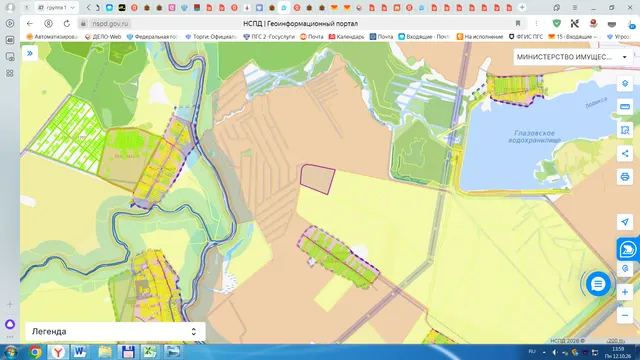Open the blue chat bubble widget
This screenshot has height=360, width=640.
[598, 284]
